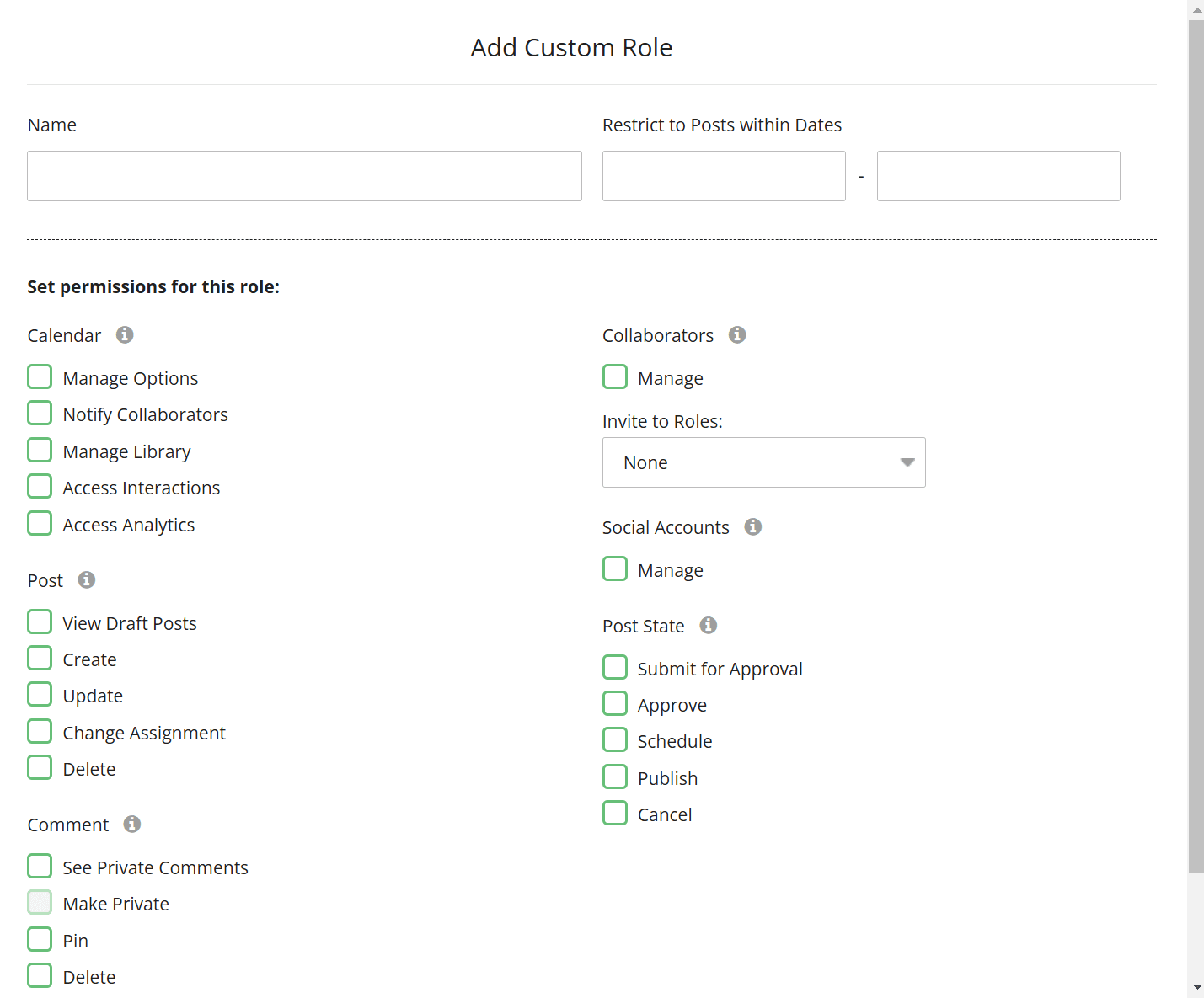Check Change Assignment permission

[40, 731]
